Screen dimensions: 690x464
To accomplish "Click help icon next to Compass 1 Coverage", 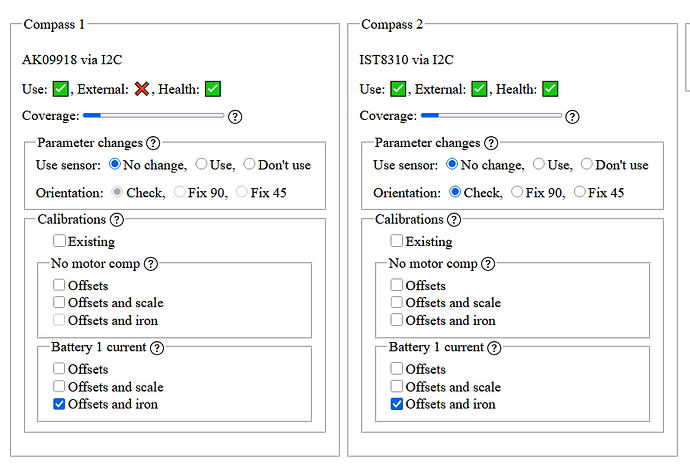I will [235, 117].
